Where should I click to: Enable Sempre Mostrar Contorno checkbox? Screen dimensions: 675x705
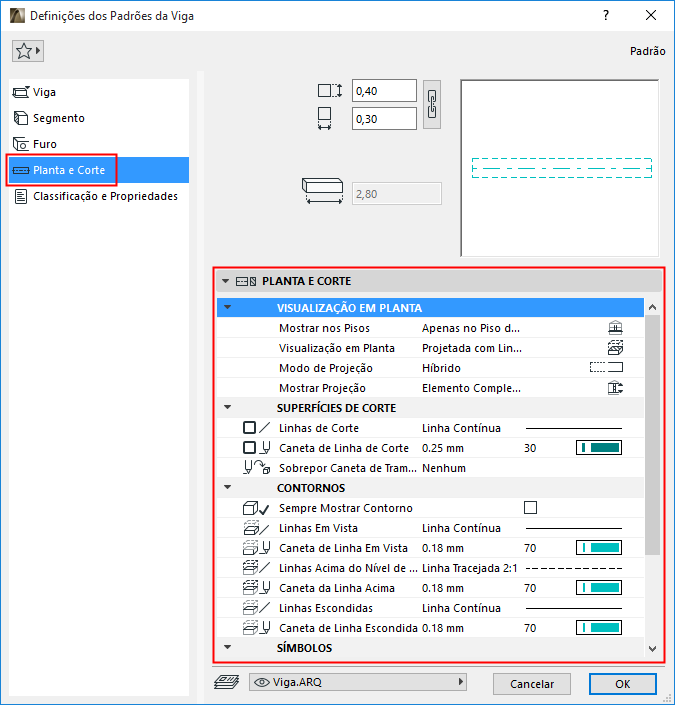(x=531, y=508)
